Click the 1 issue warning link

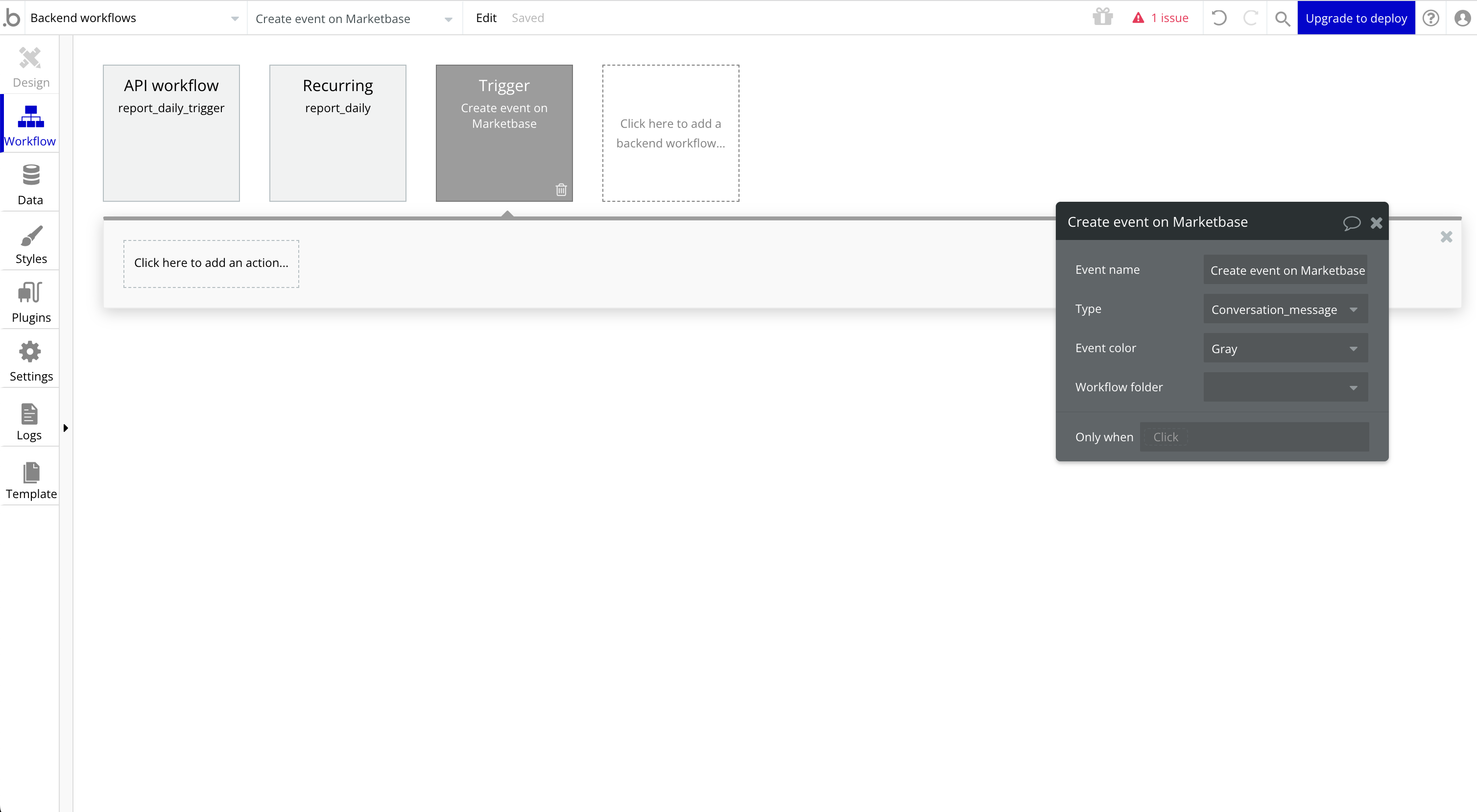click(x=1161, y=18)
